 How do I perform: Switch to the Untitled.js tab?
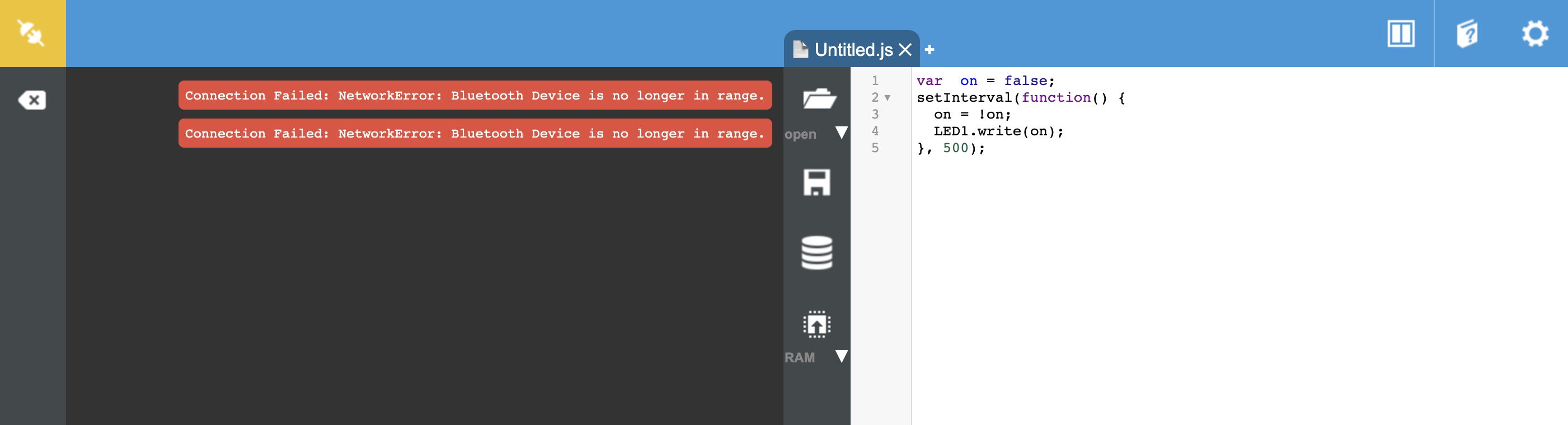pos(853,50)
